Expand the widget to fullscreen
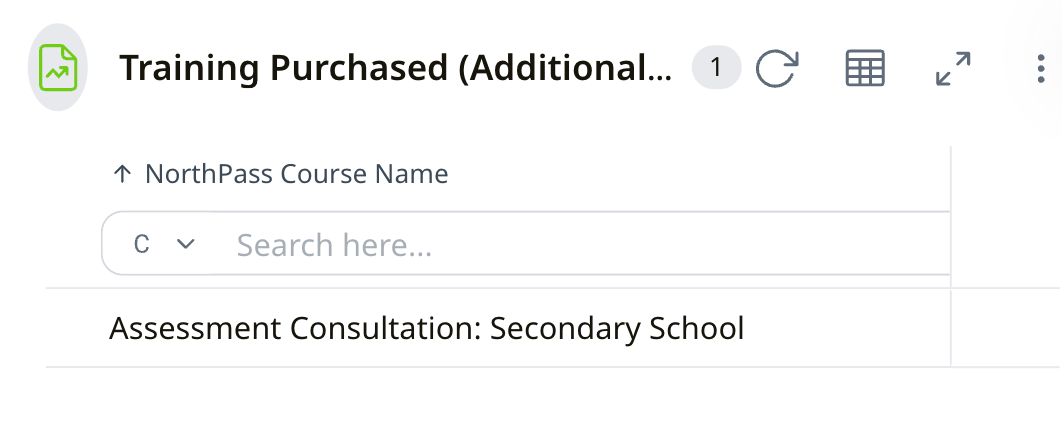 point(953,68)
